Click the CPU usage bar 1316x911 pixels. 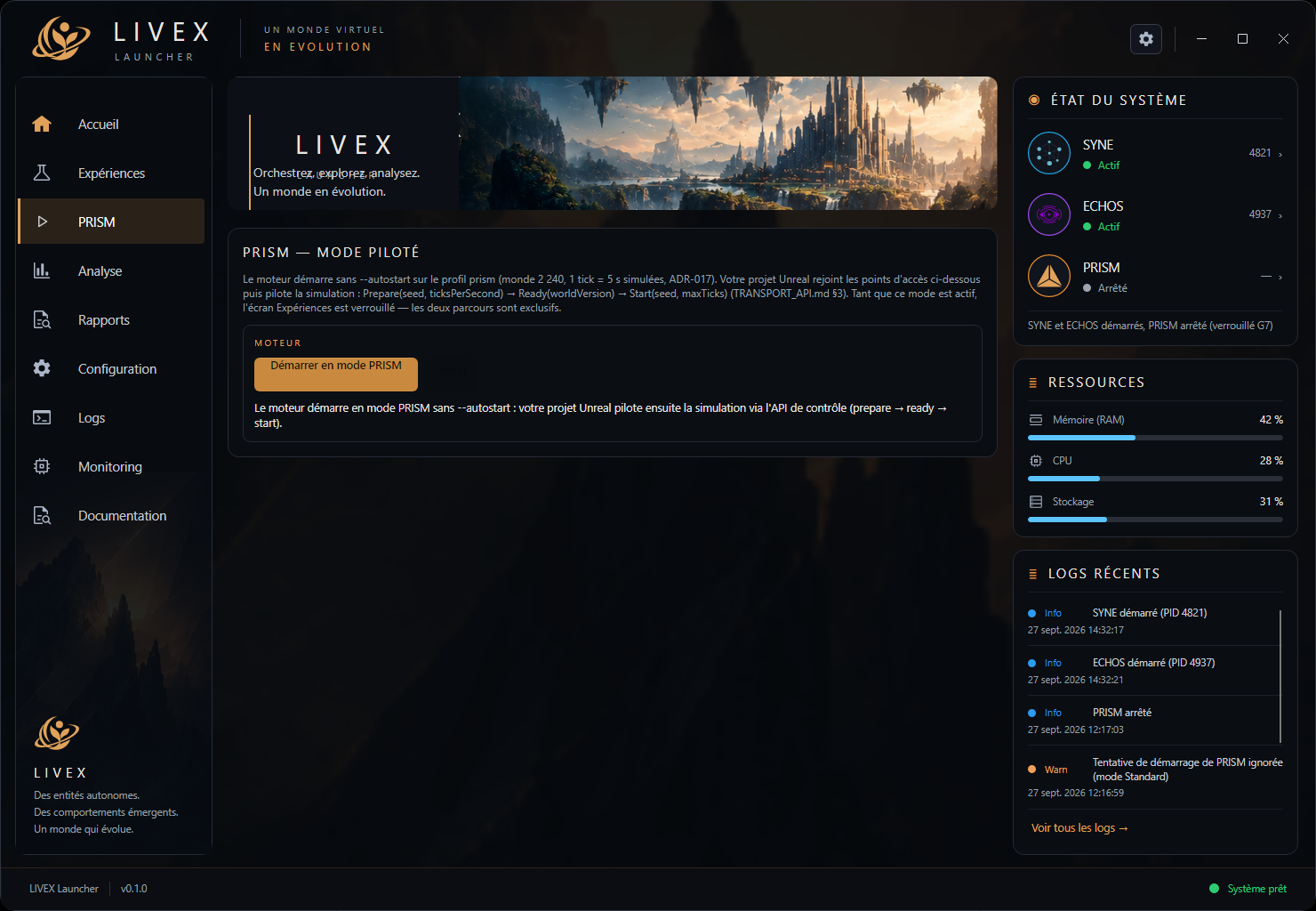pos(1155,479)
